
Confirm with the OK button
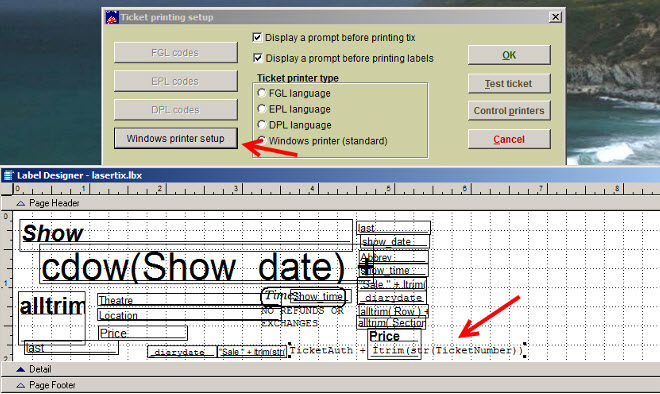(509, 55)
